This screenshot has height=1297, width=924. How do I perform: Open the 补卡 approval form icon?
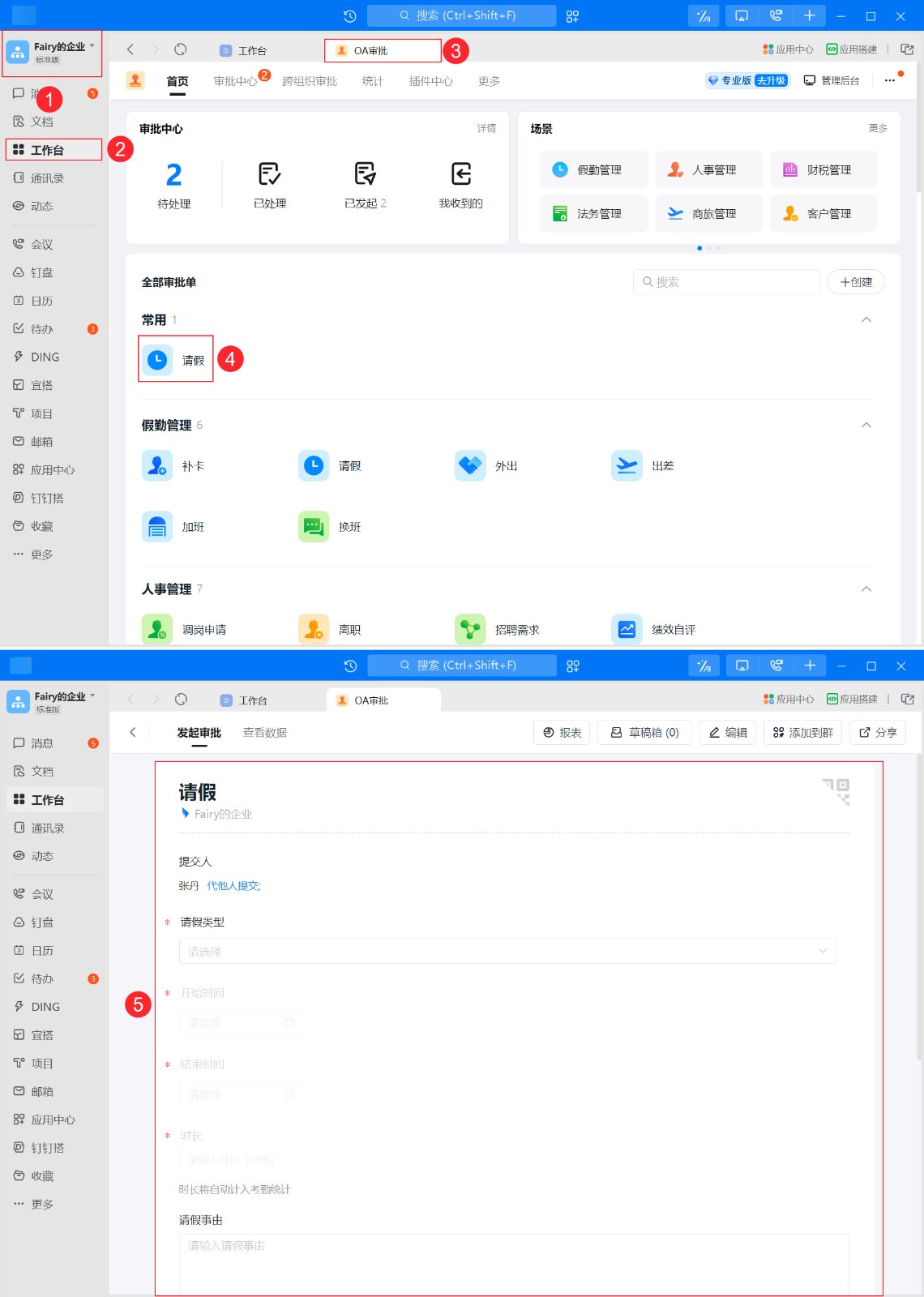click(x=157, y=466)
